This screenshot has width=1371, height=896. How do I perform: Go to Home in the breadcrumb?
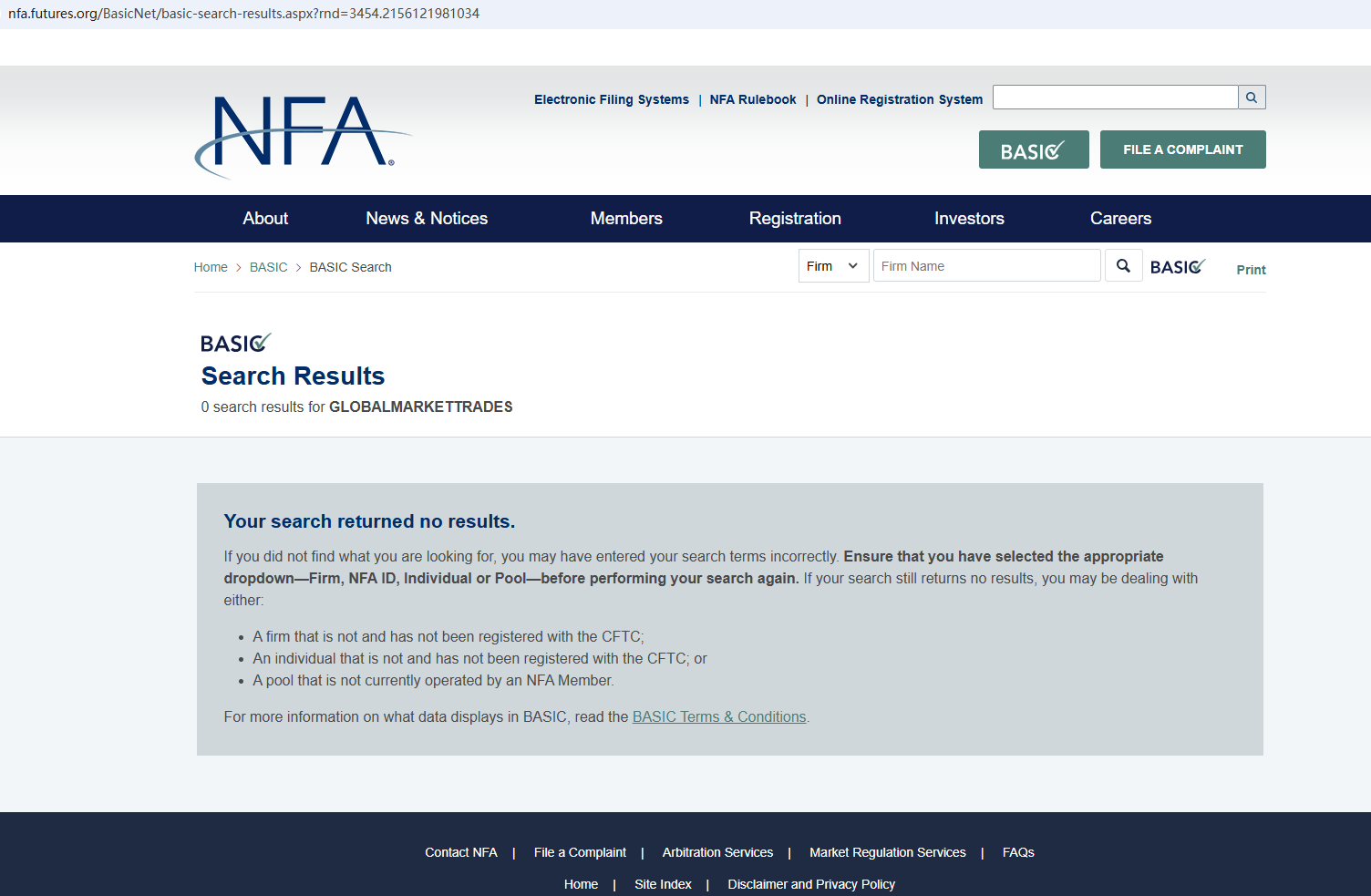(x=211, y=267)
